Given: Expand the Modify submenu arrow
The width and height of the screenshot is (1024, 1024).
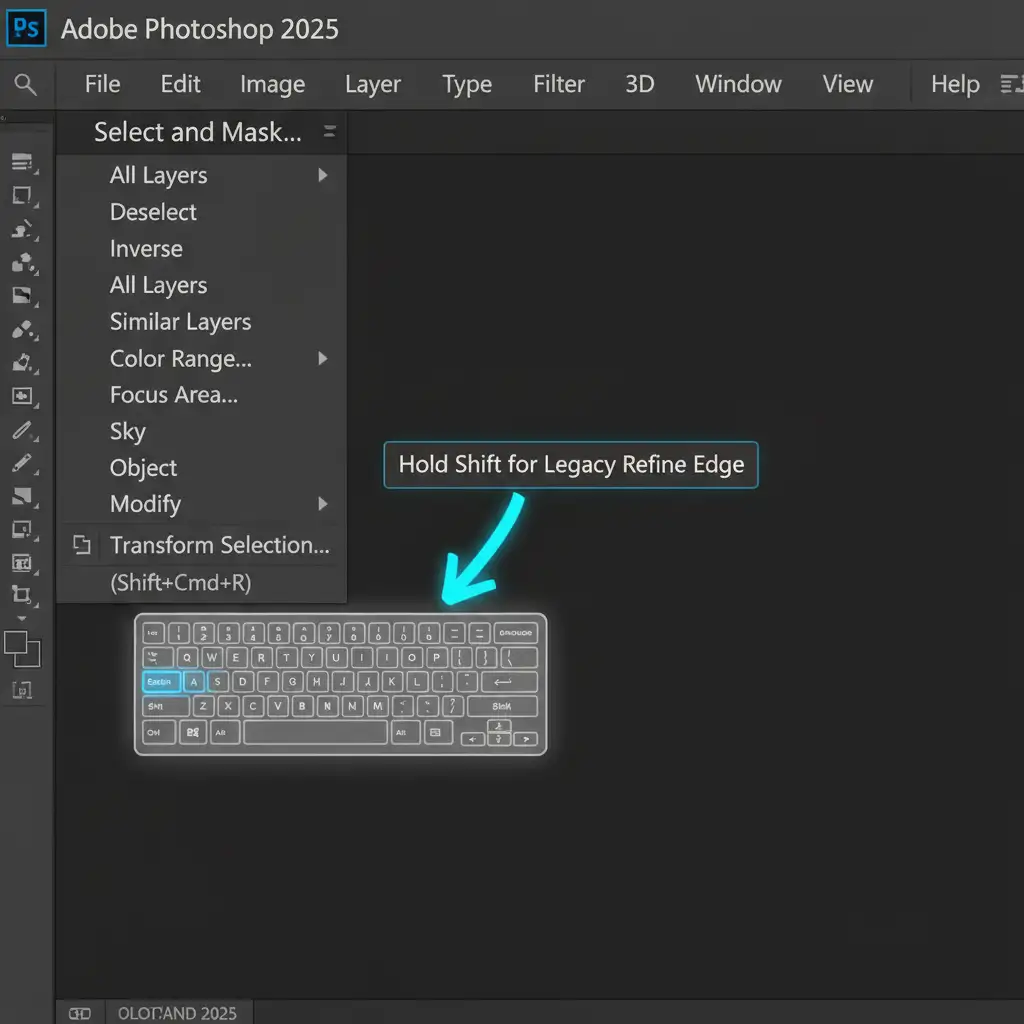Looking at the screenshot, I should click(x=322, y=504).
